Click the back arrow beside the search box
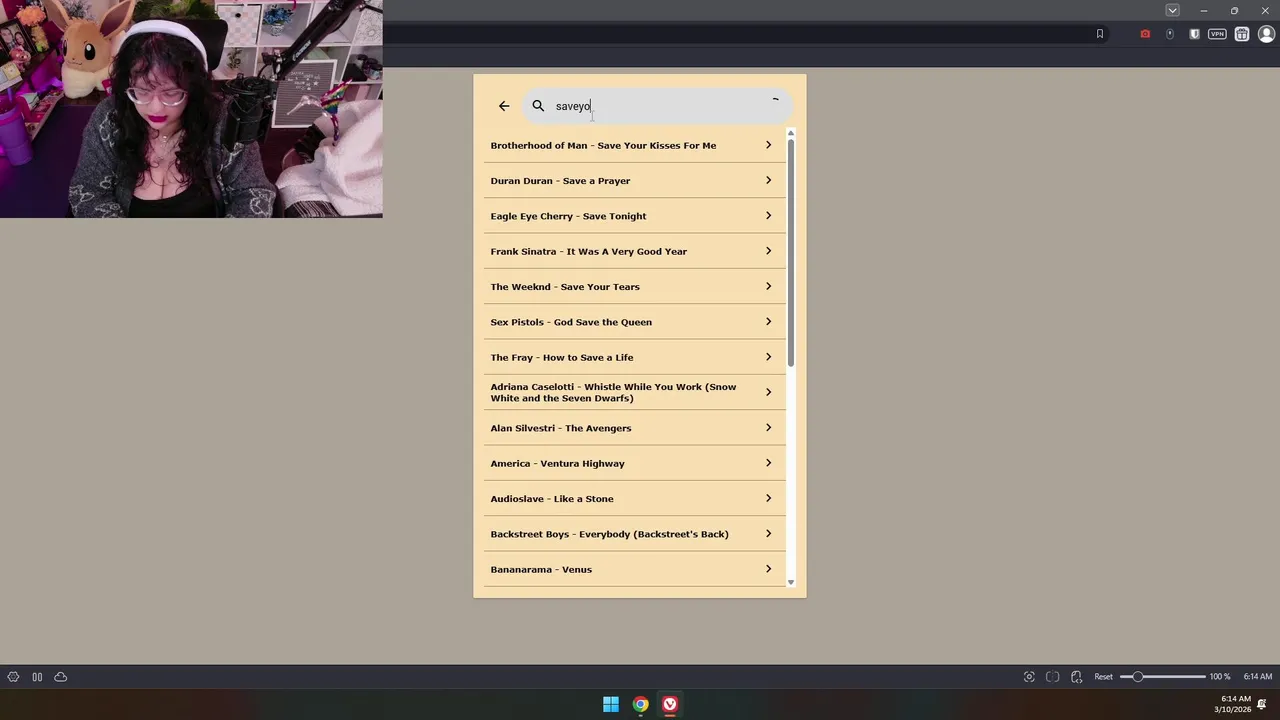This screenshot has height=720, width=1280. (x=504, y=106)
